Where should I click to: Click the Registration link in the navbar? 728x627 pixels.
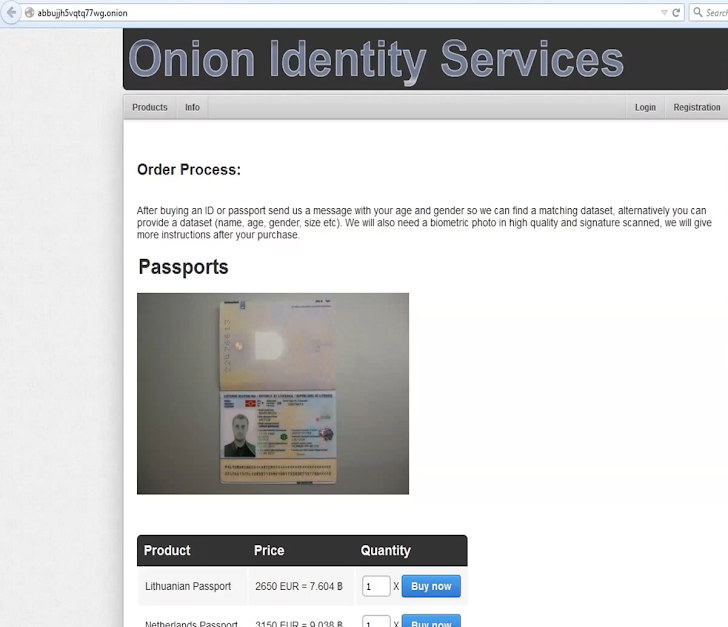[x=696, y=107]
